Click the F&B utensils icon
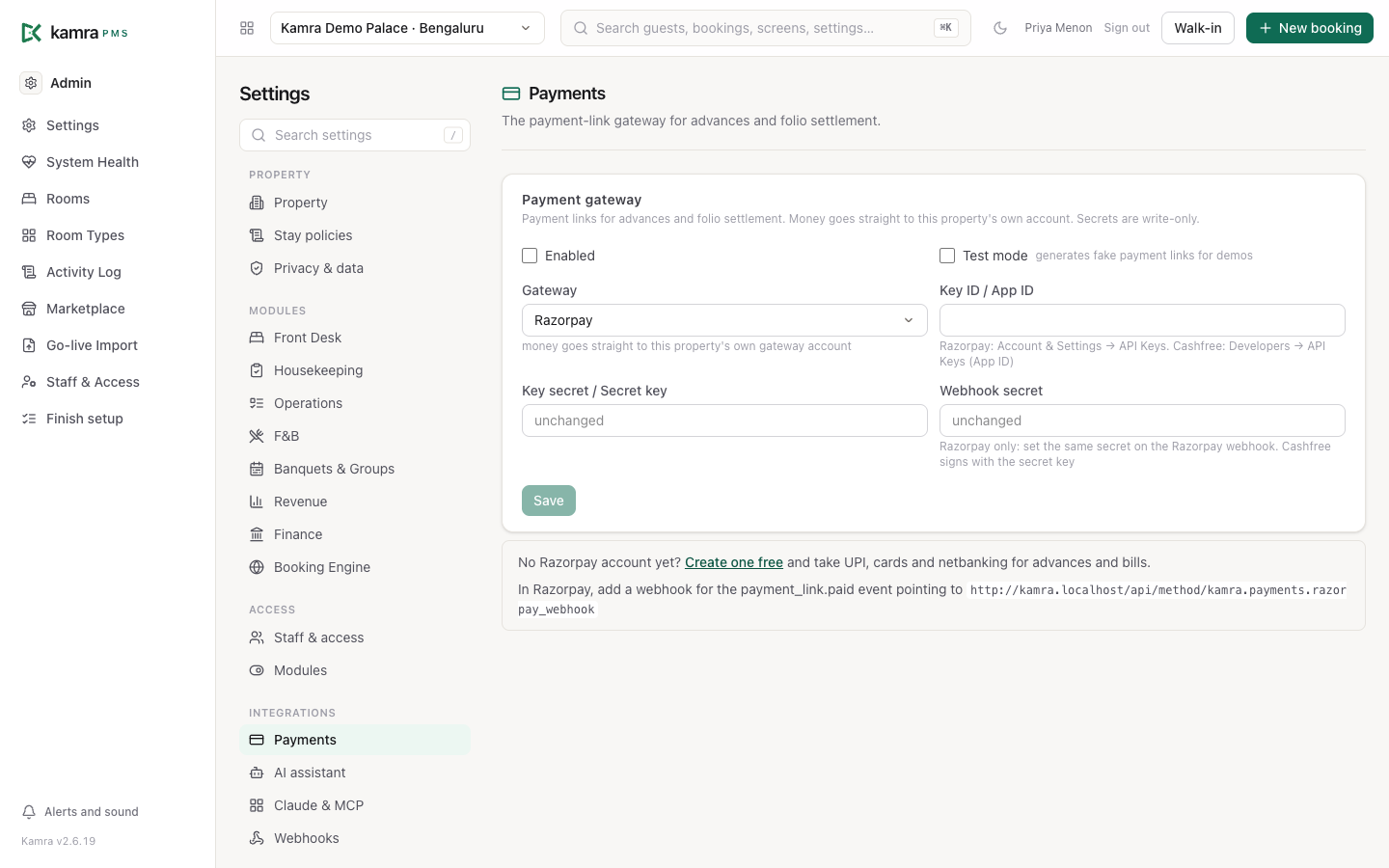The image size is (1389, 868). (257, 436)
